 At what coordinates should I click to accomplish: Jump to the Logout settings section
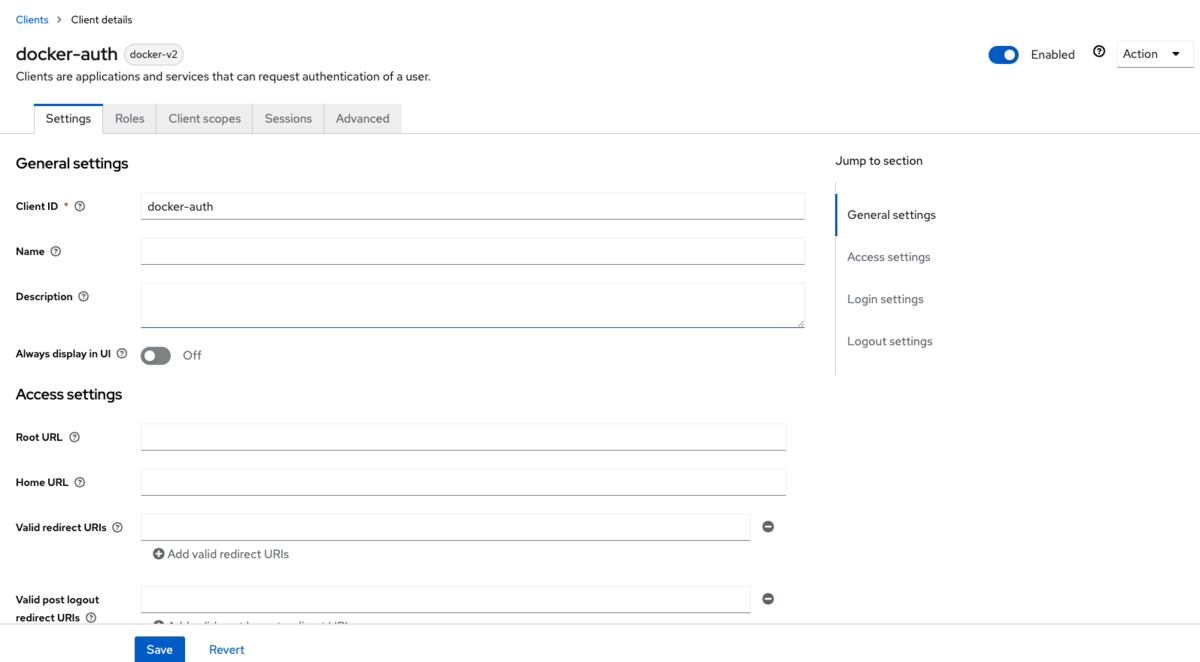click(x=889, y=341)
